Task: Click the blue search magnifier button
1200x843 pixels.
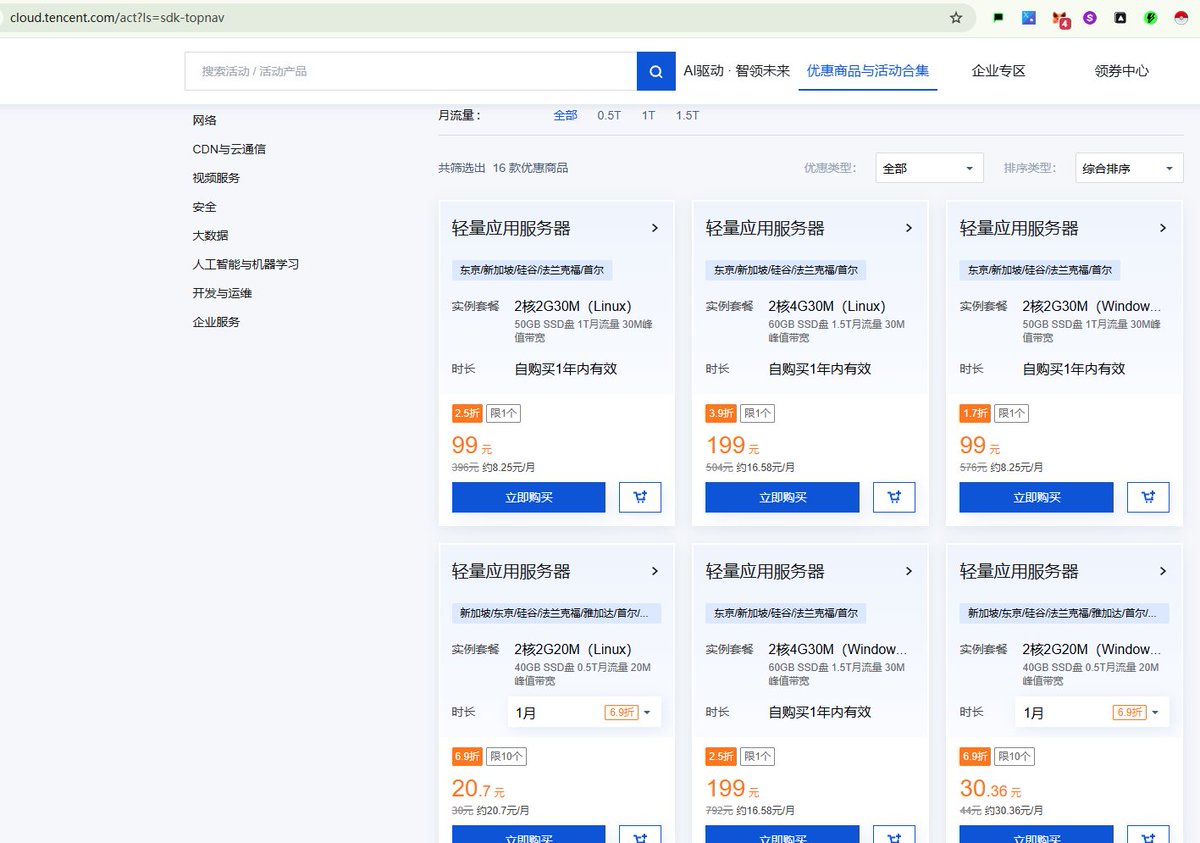Action: point(656,71)
